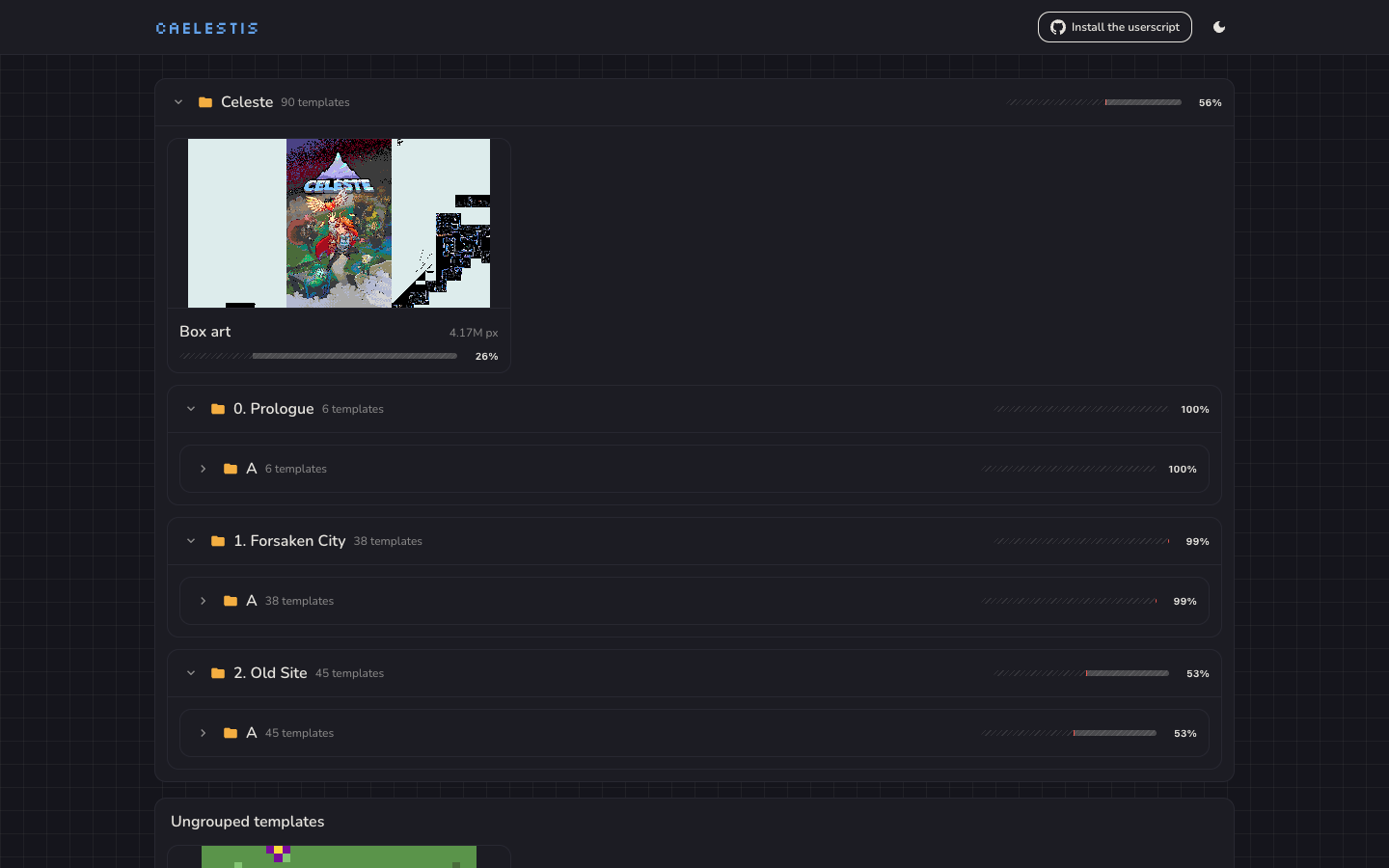Click Install the userscript button
Screen dimensions: 1389x868
coord(1114,27)
